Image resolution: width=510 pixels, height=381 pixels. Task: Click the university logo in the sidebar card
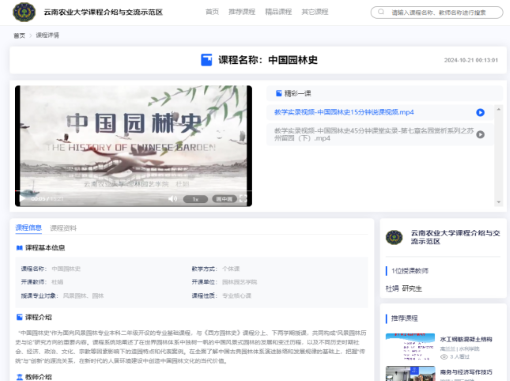(x=394, y=237)
